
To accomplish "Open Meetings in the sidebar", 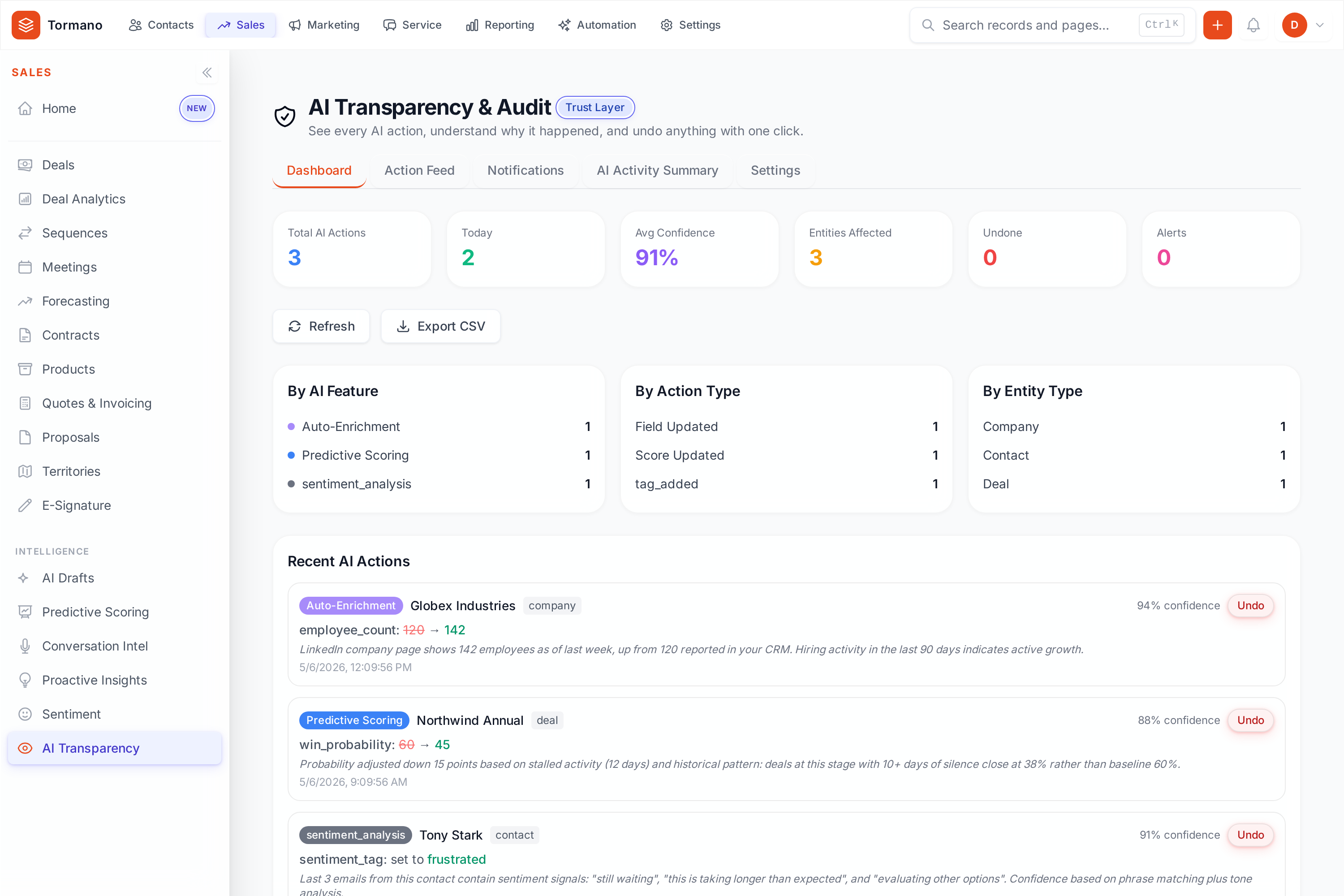I will point(115,267).
